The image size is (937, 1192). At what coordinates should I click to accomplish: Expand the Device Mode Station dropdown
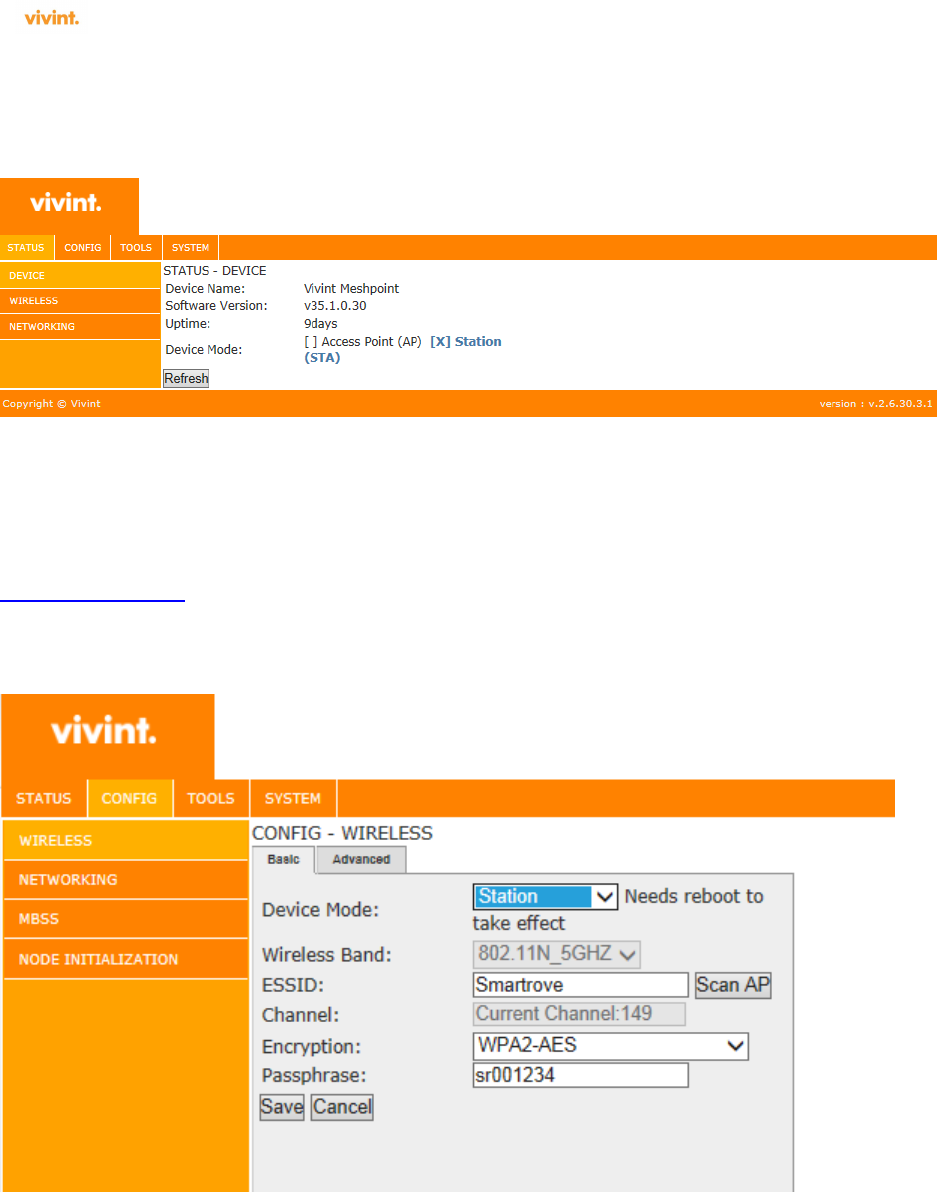[x=545, y=897]
